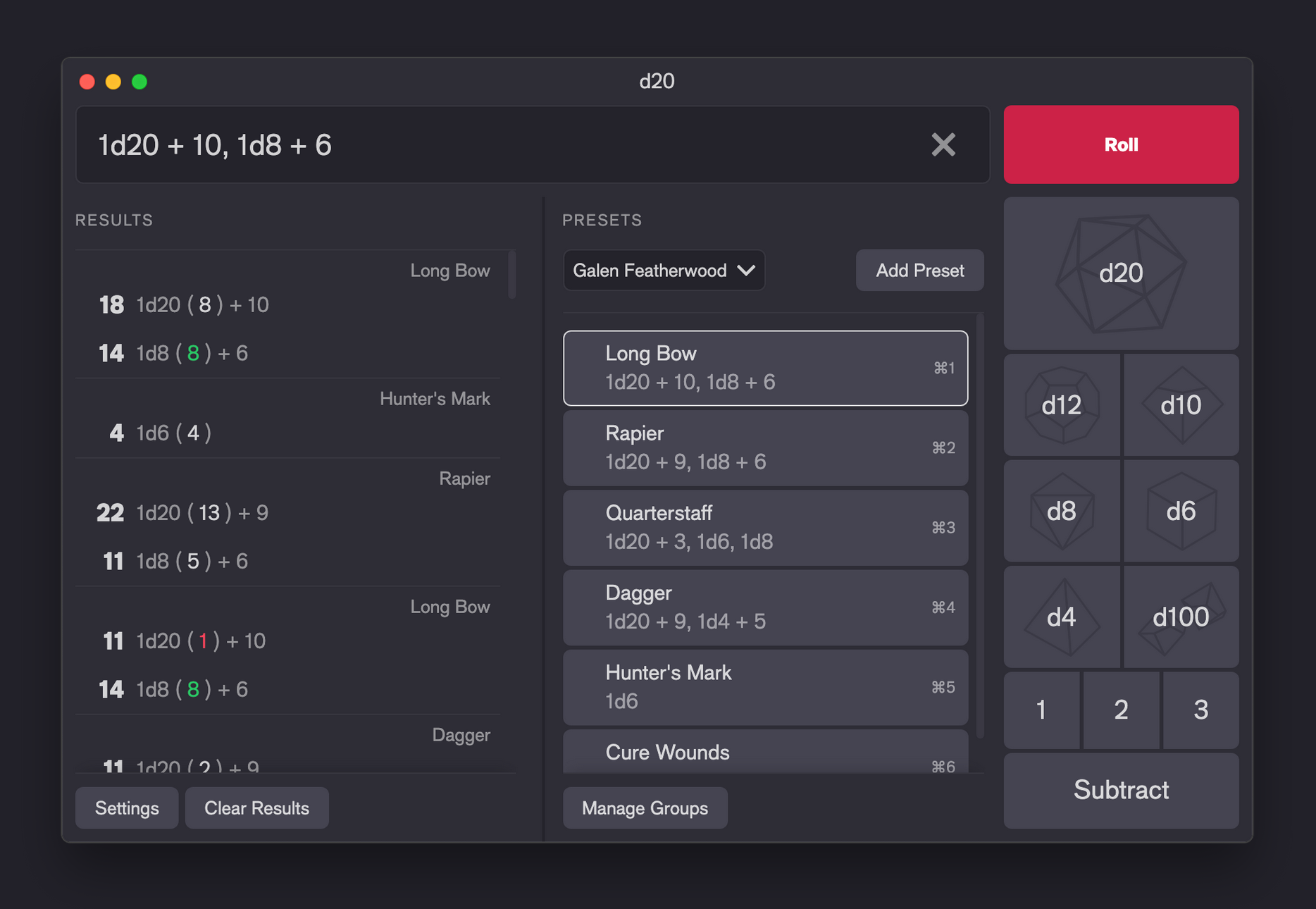Select the d10 die
The image size is (1316, 909).
[1181, 405]
